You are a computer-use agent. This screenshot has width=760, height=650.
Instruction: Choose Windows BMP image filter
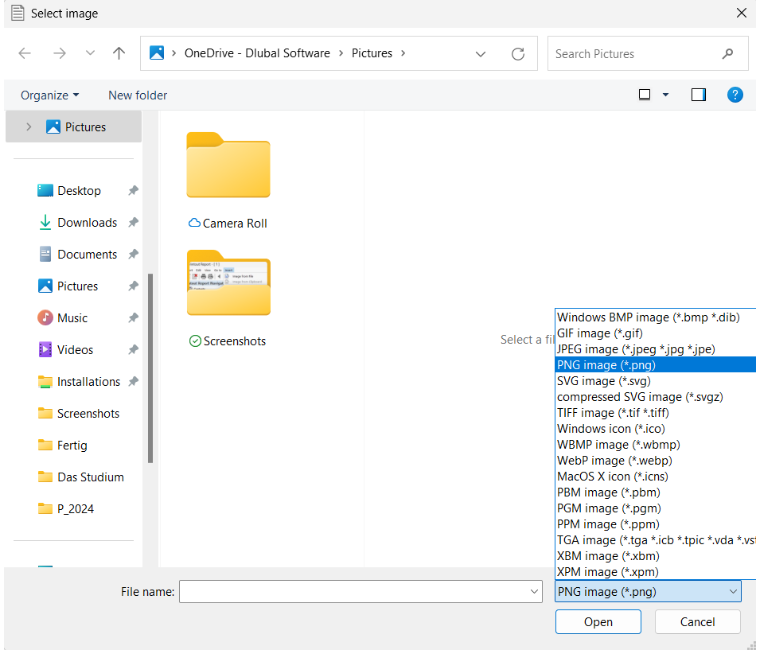(655, 317)
